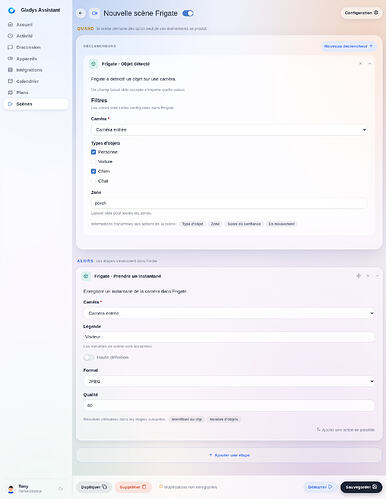Check the Voiture object type
The height and width of the screenshot is (499, 386).
(x=93, y=162)
